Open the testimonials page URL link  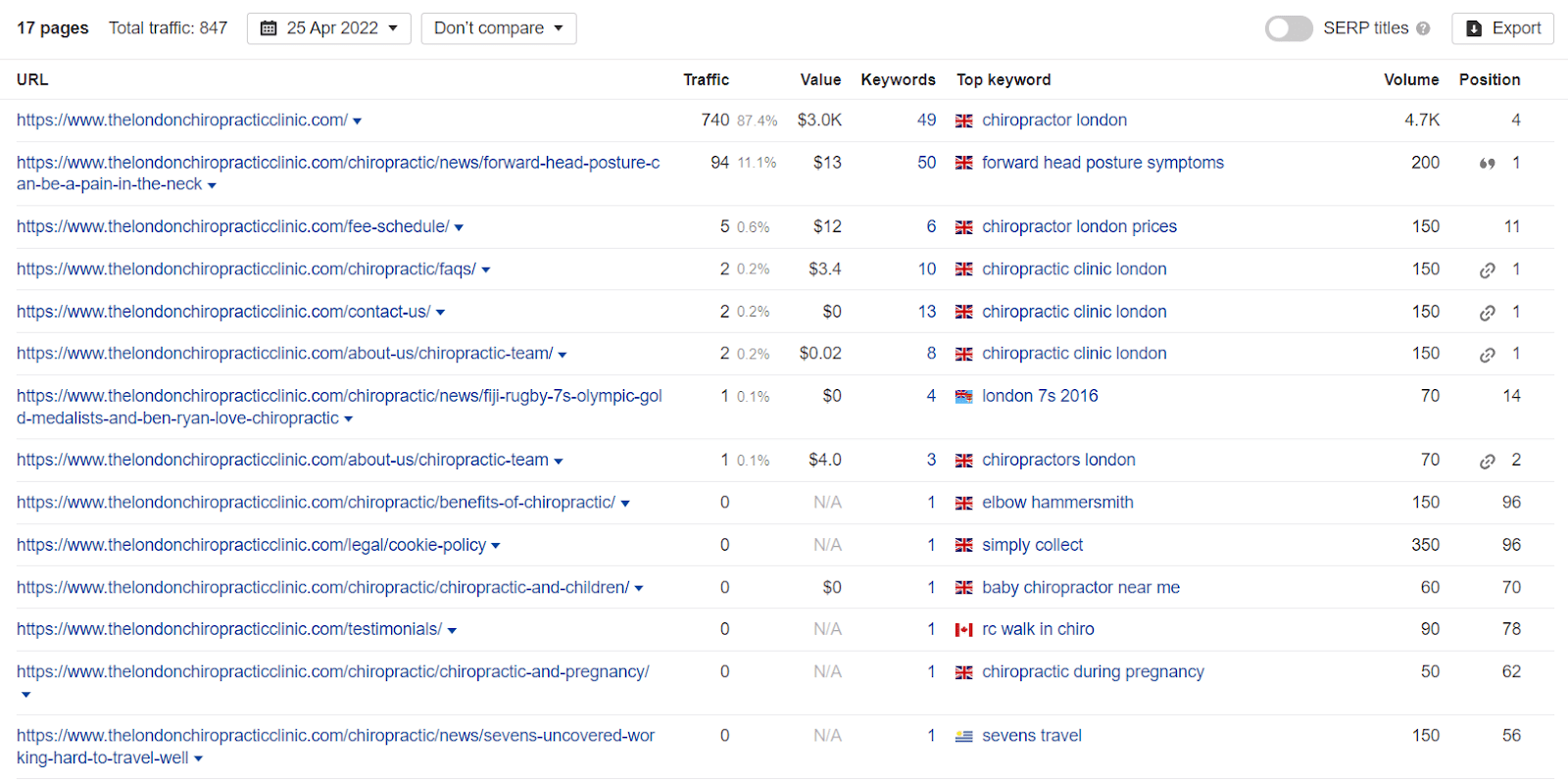point(229,629)
